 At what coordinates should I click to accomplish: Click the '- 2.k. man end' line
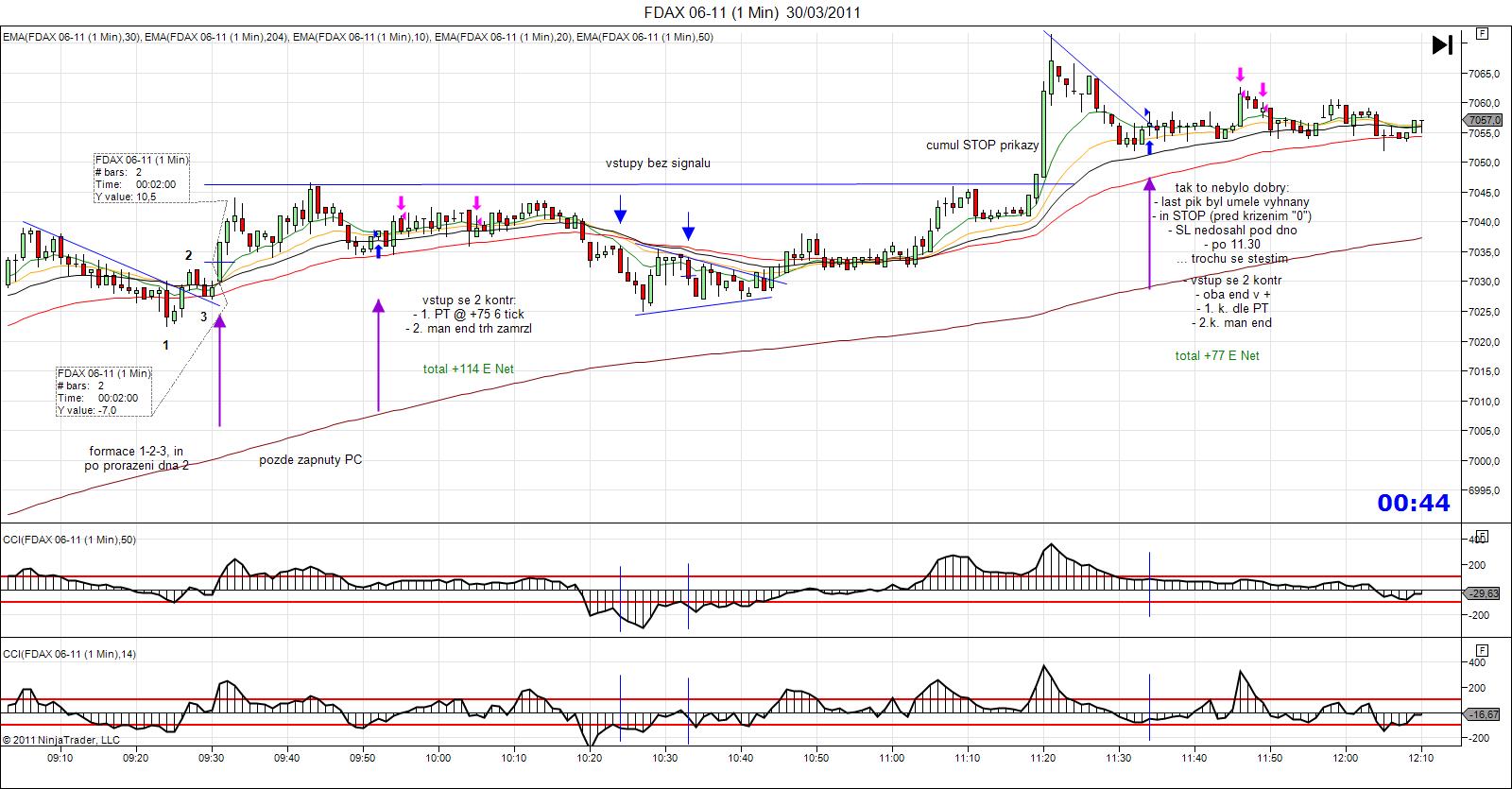[1232, 322]
